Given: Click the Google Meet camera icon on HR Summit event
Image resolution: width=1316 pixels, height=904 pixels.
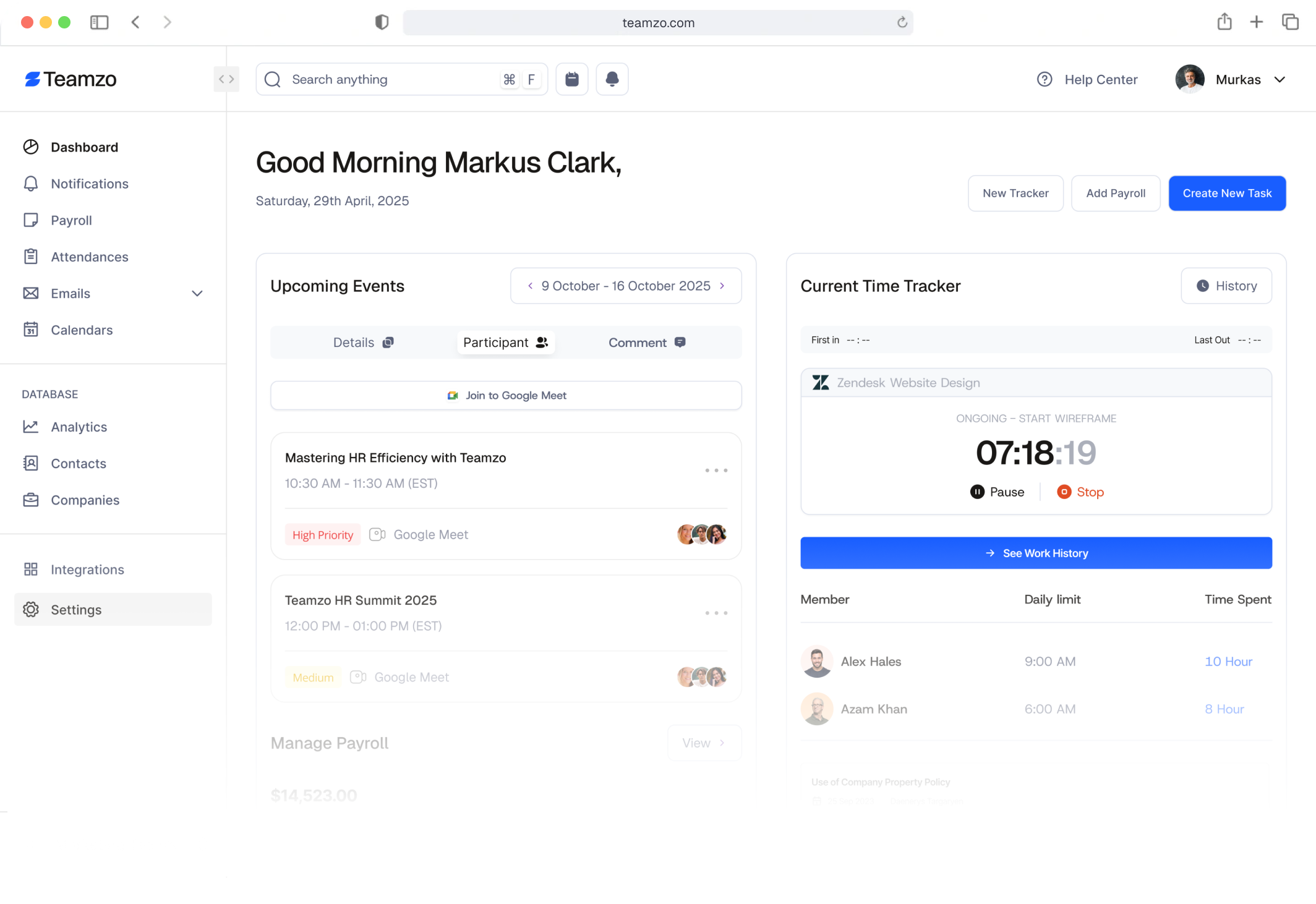Looking at the screenshot, I should [357, 676].
